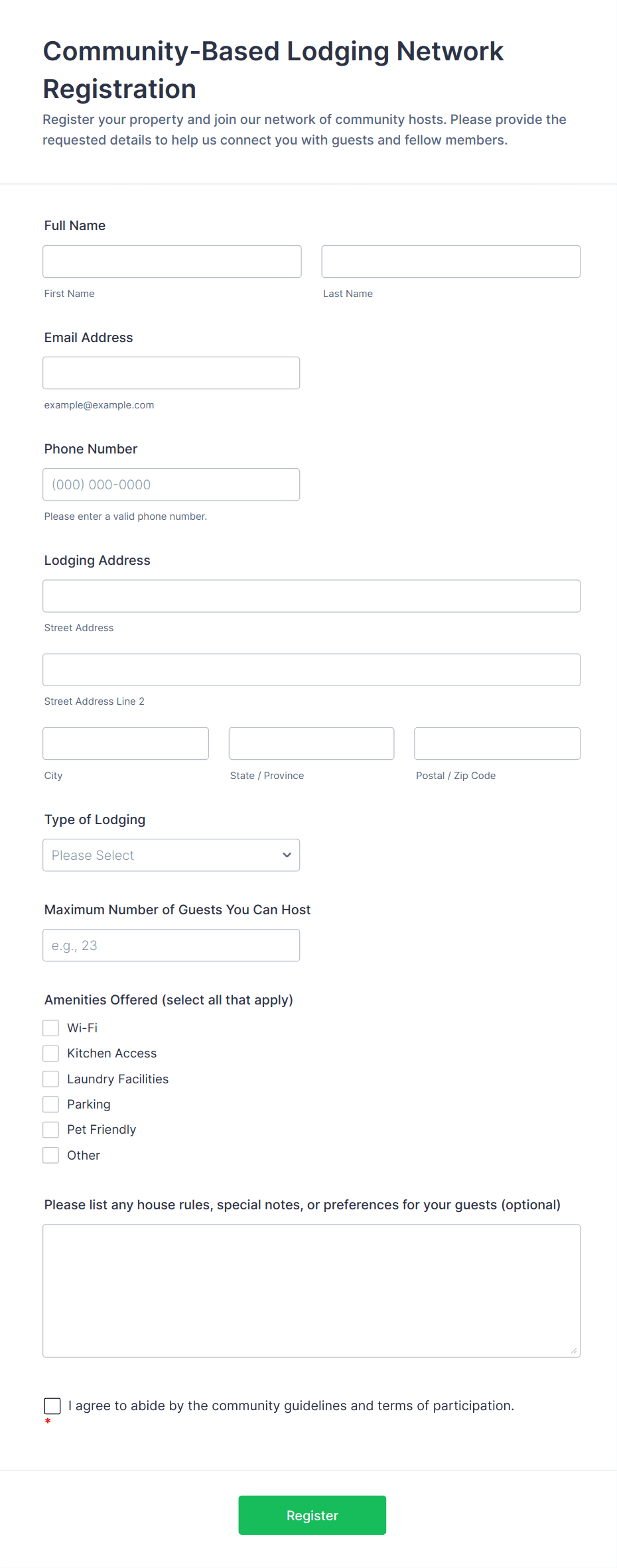Toggle the Pet Friendly checkbox
This screenshot has width=617, height=1568.
[x=51, y=1129]
